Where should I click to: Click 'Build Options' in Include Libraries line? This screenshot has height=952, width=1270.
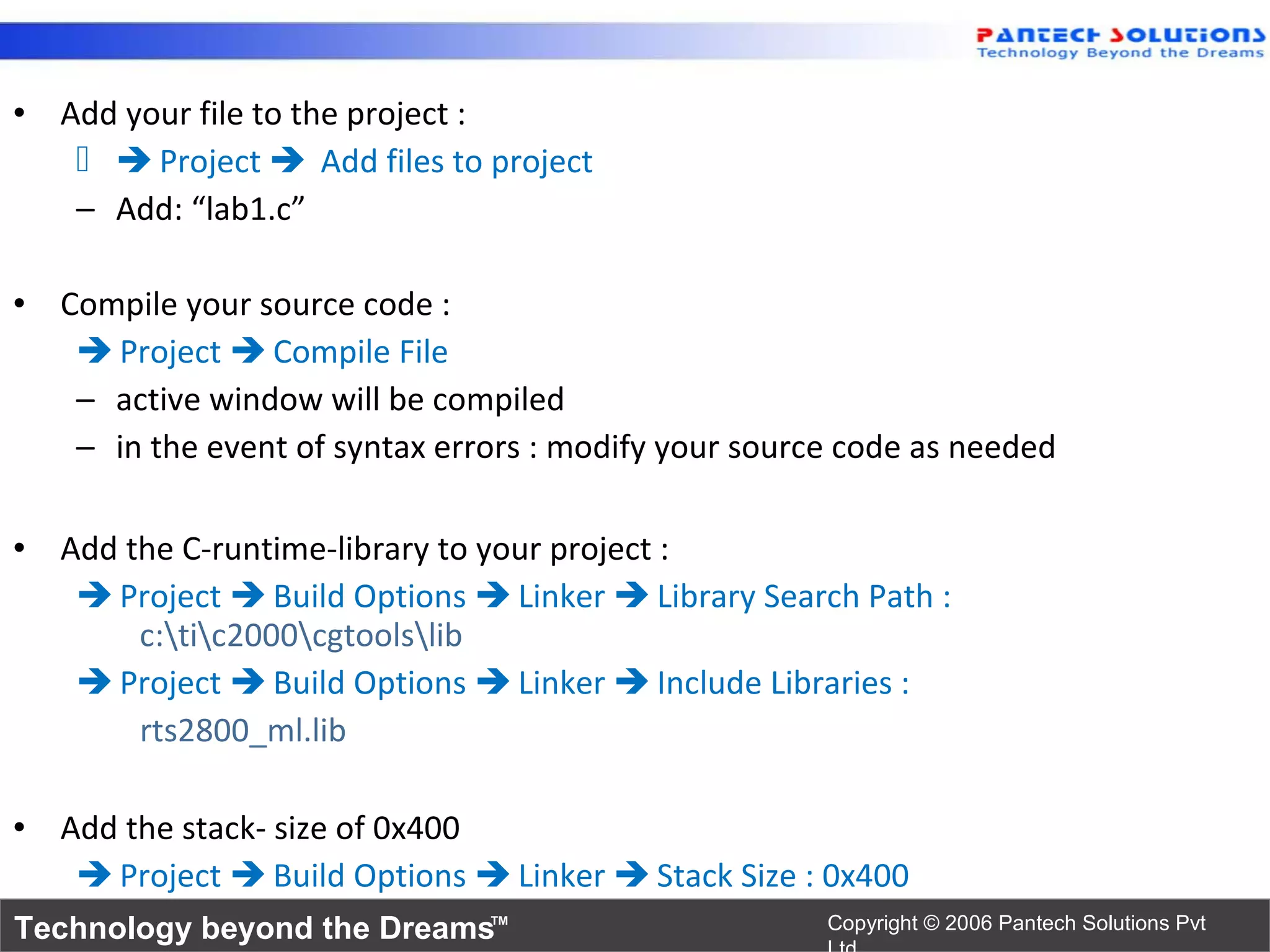tap(370, 683)
